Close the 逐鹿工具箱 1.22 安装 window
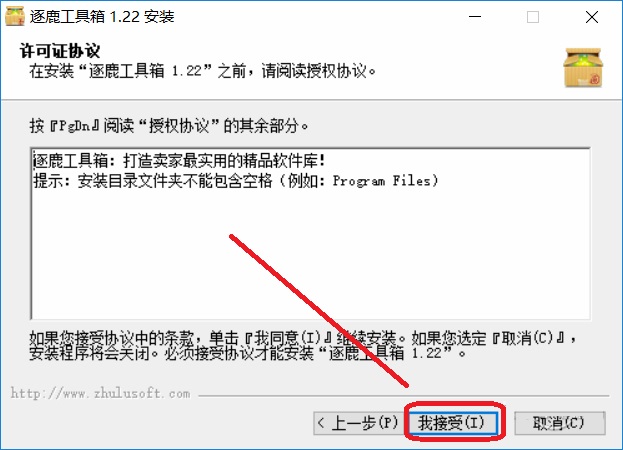Screen dimensions: 623x450 click(592, 17)
